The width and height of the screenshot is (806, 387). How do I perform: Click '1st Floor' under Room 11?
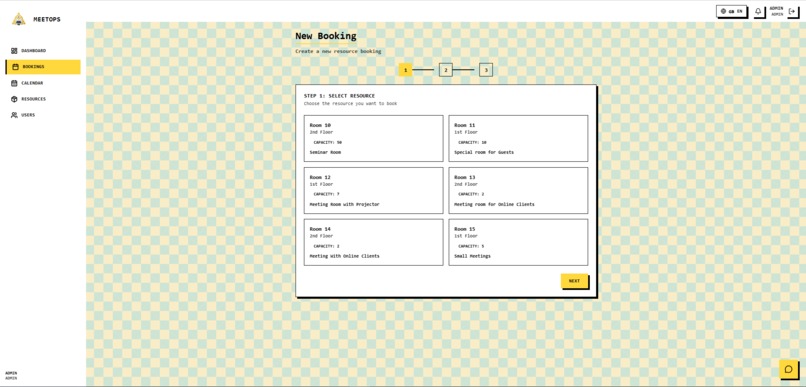[x=466, y=133]
